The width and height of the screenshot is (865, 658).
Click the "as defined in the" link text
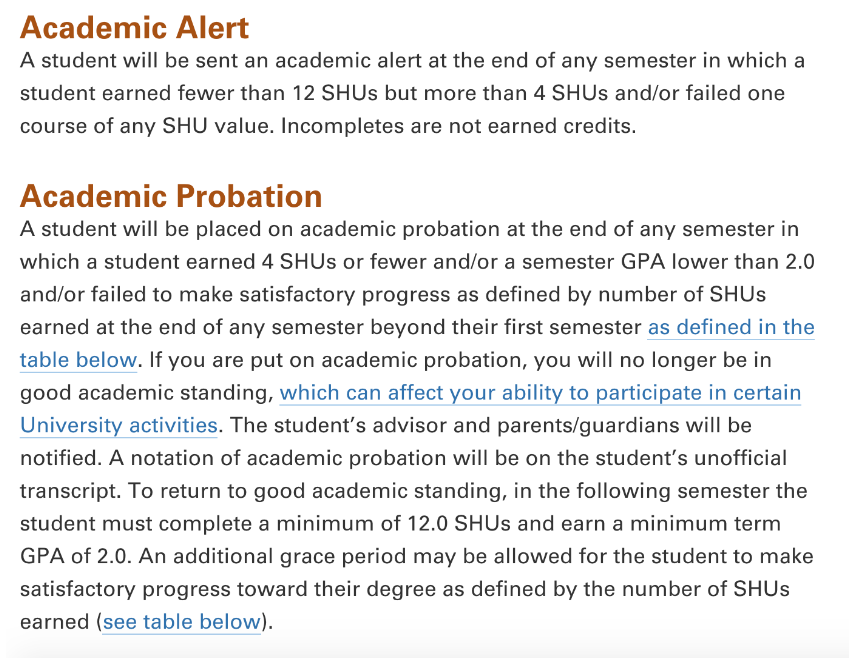click(731, 327)
